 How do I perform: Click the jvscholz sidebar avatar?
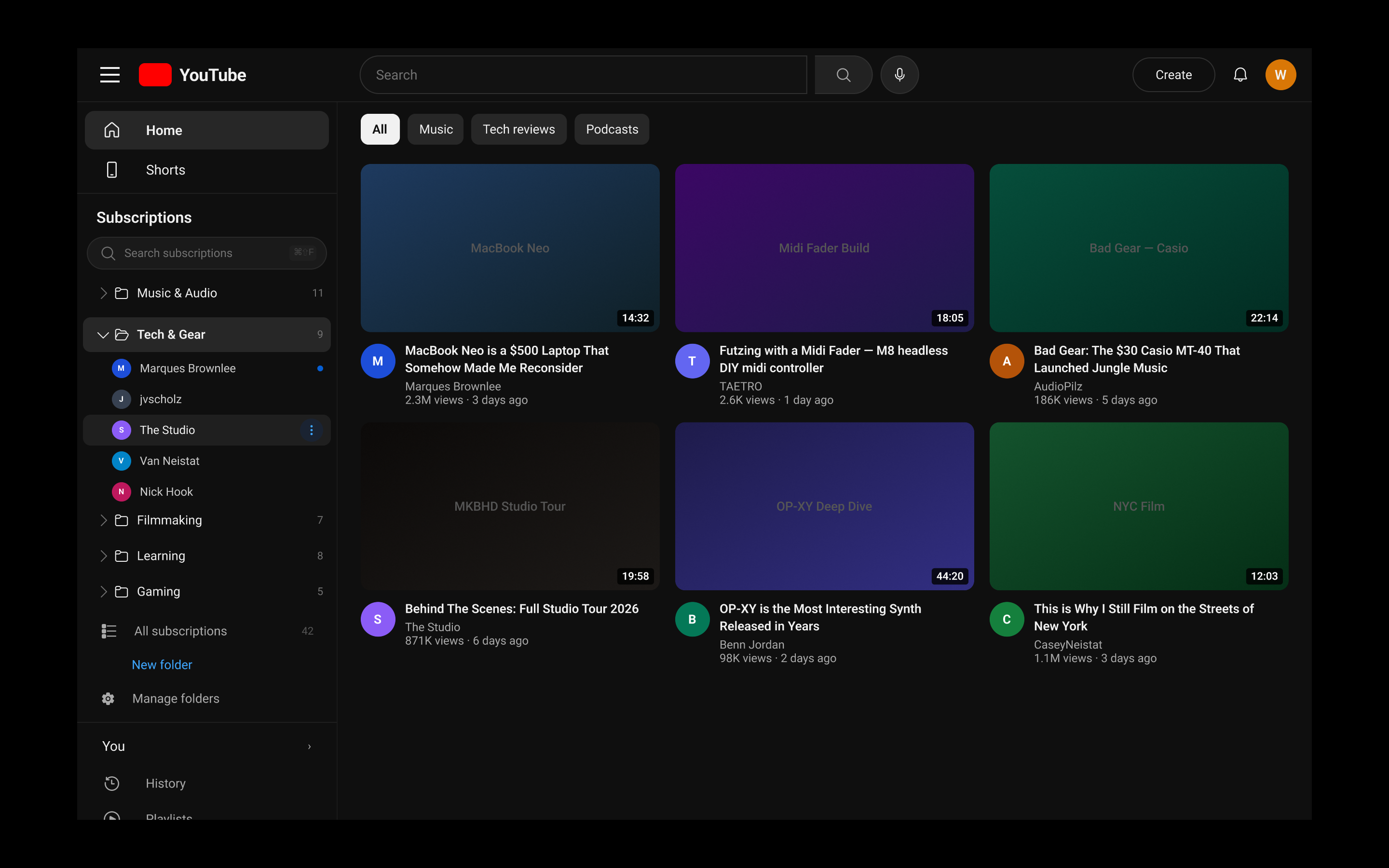coord(121,399)
